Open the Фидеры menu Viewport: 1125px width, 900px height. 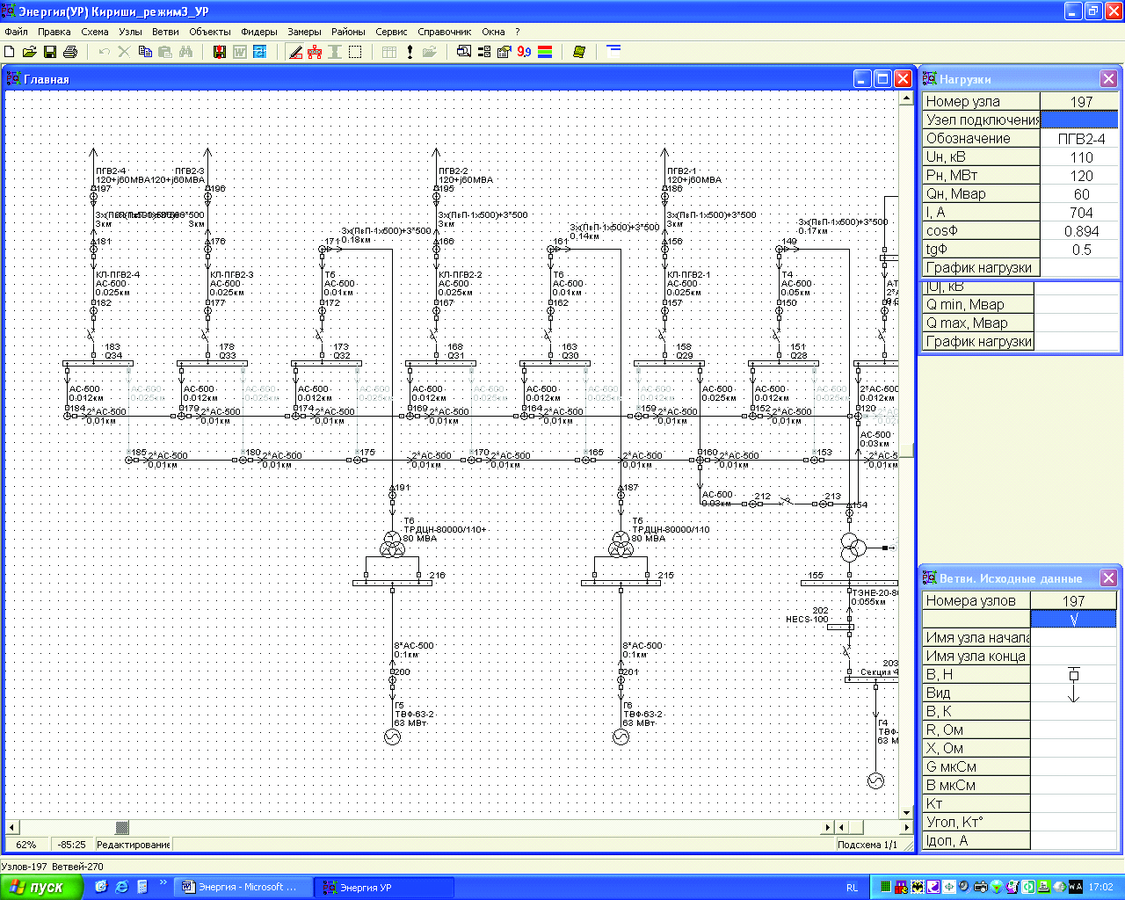pyautogui.click(x=259, y=32)
